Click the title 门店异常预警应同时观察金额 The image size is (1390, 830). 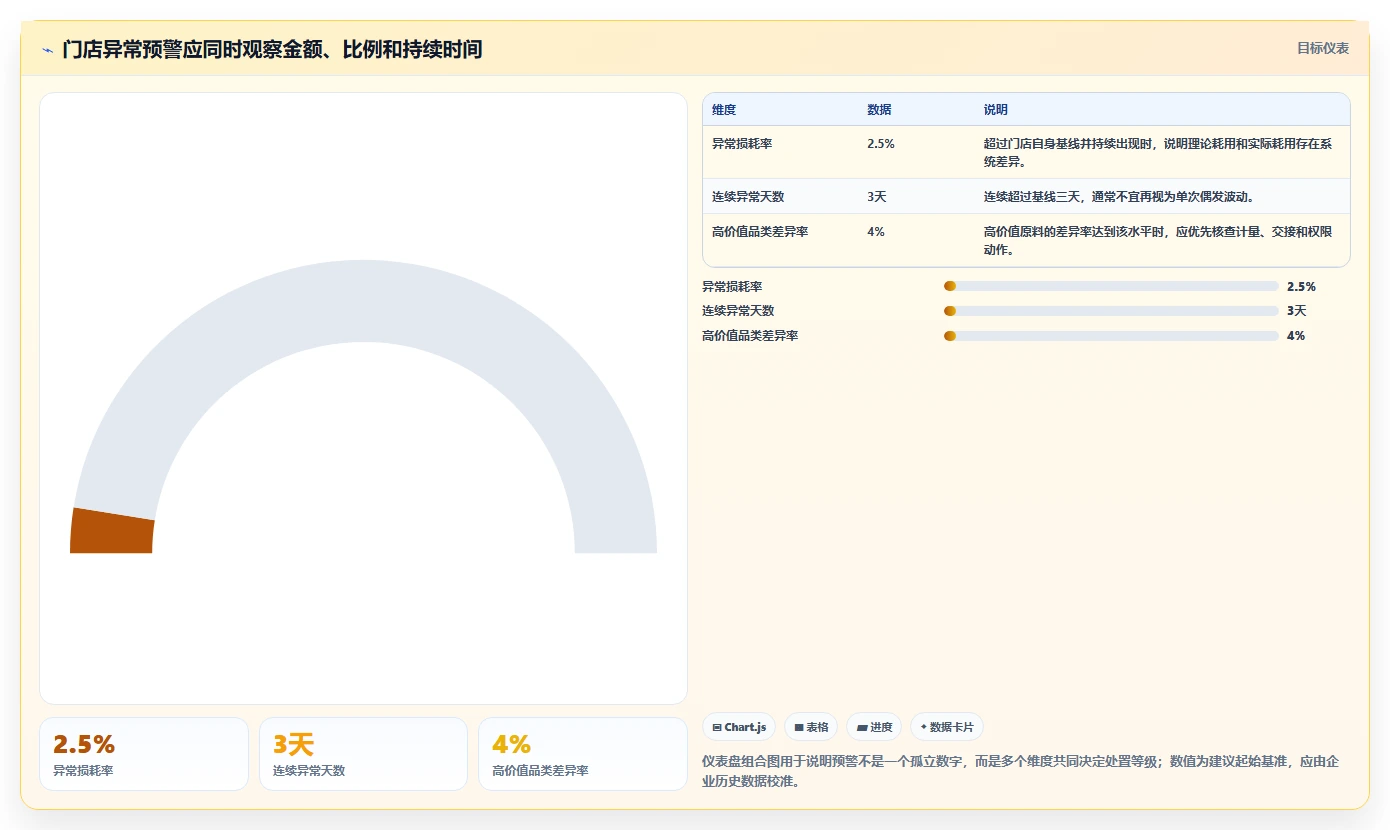[x=272, y=49]
